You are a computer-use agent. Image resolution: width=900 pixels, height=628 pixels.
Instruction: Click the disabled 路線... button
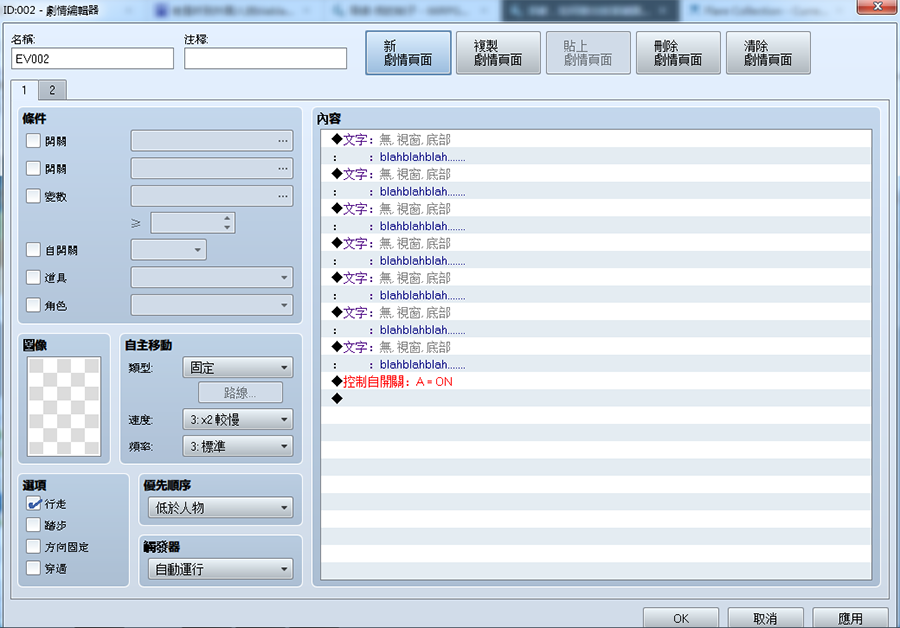(x=240, y=393)
